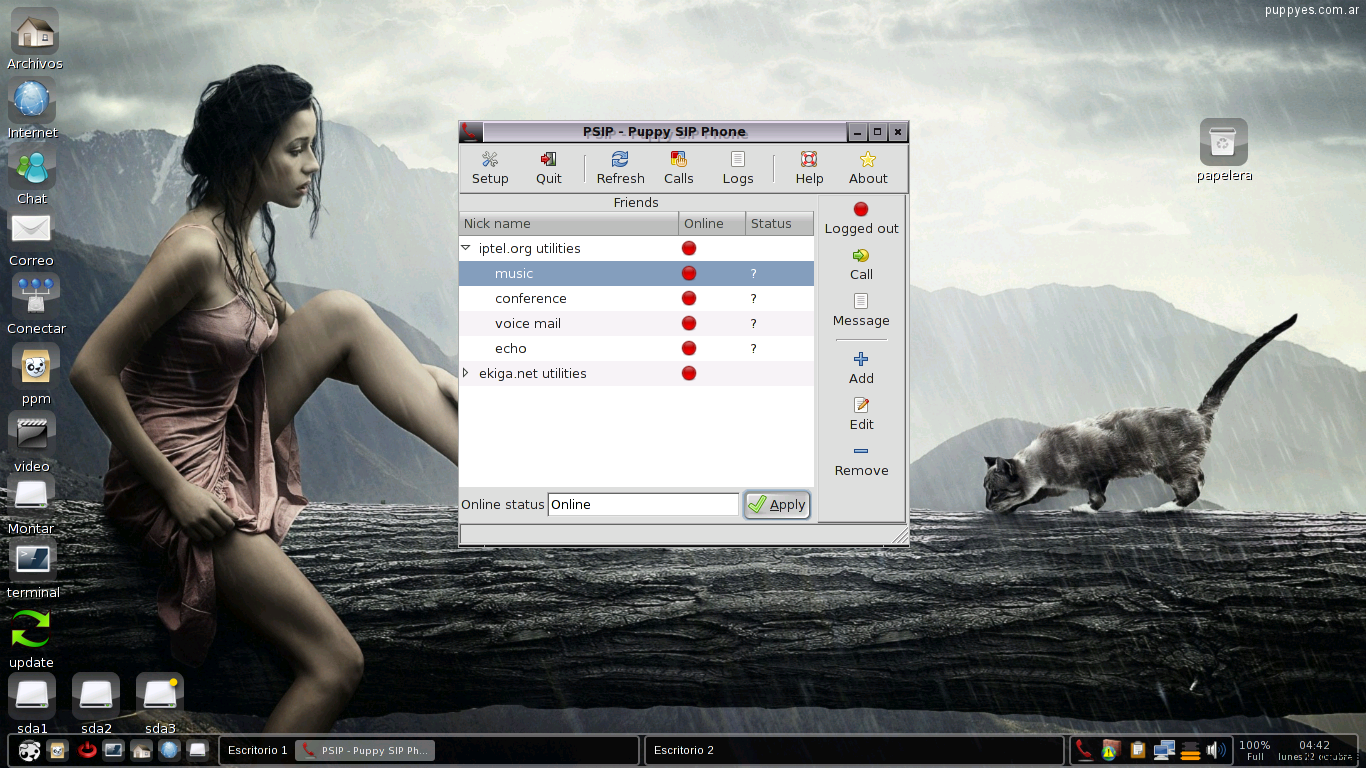This screenshot has width=1366, height=768.
Task: Select the voice mail entry
Action: pyautogui.click(x=637, y=323)
